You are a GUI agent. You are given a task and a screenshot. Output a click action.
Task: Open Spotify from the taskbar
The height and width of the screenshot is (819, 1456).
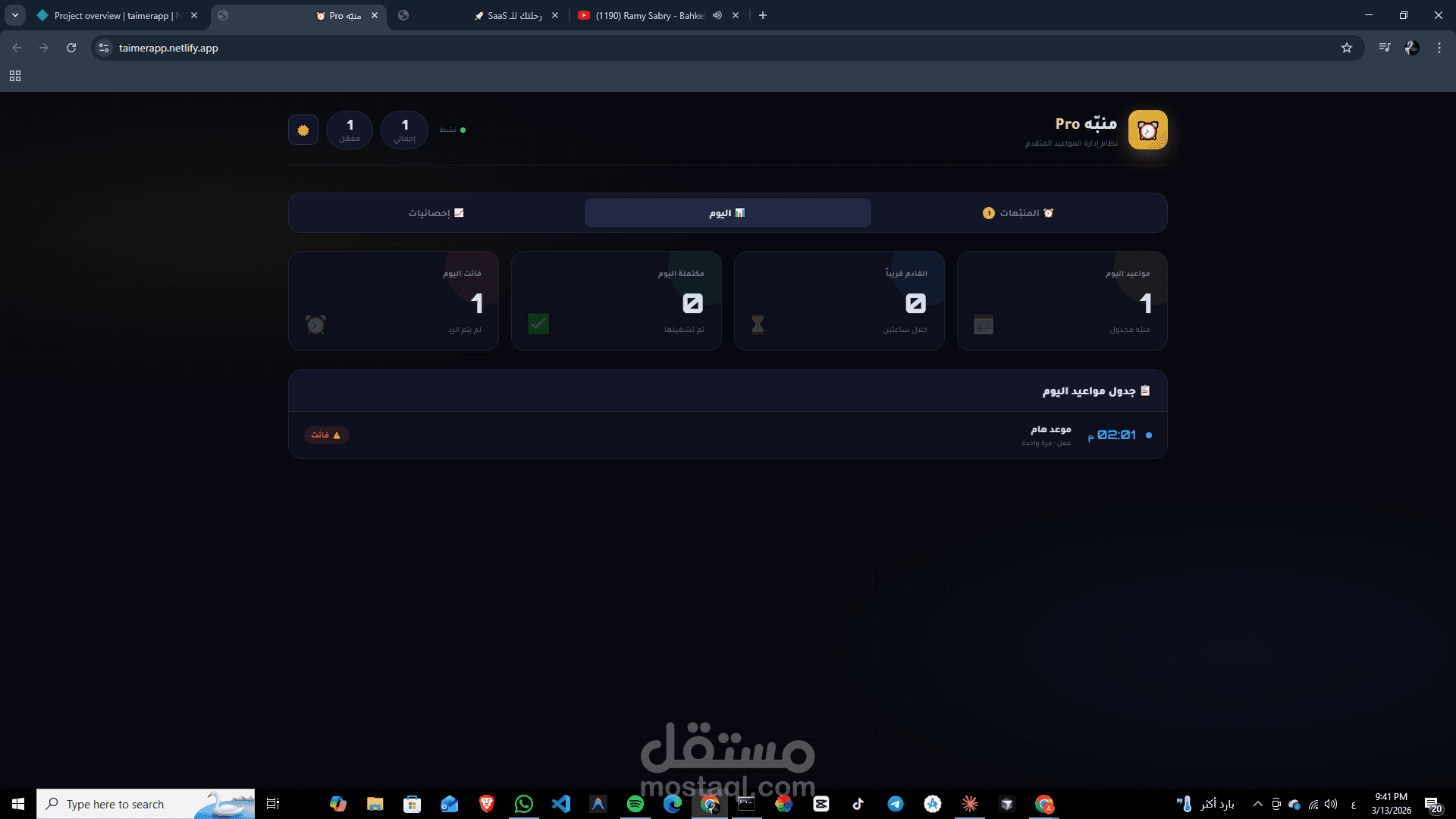[x=635, y=804]
